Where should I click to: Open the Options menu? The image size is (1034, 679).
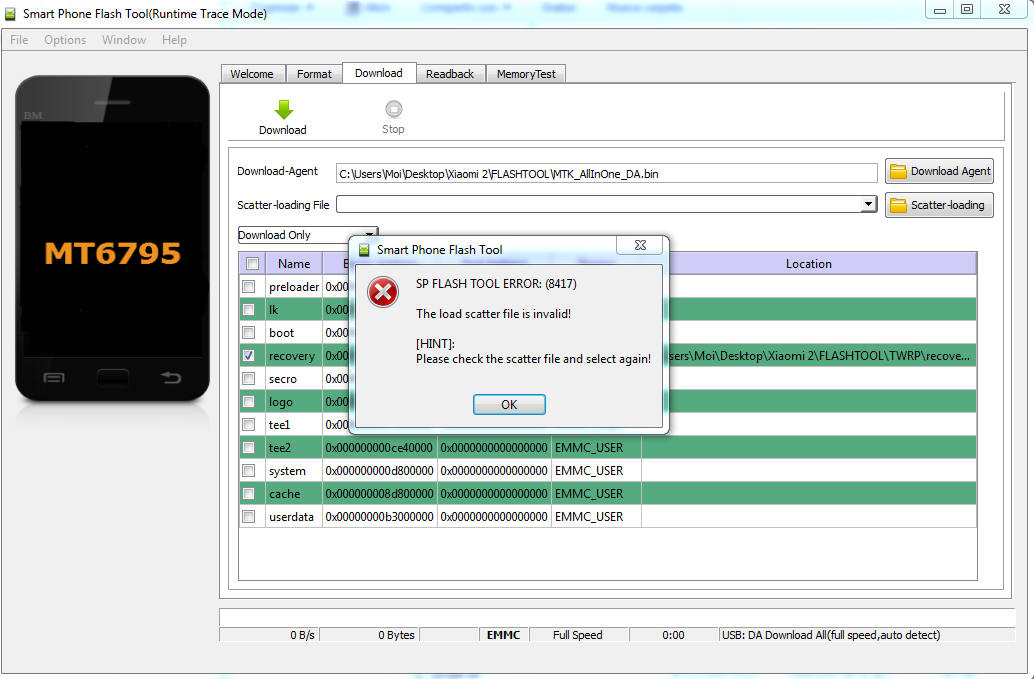click(x=65, y=40)
